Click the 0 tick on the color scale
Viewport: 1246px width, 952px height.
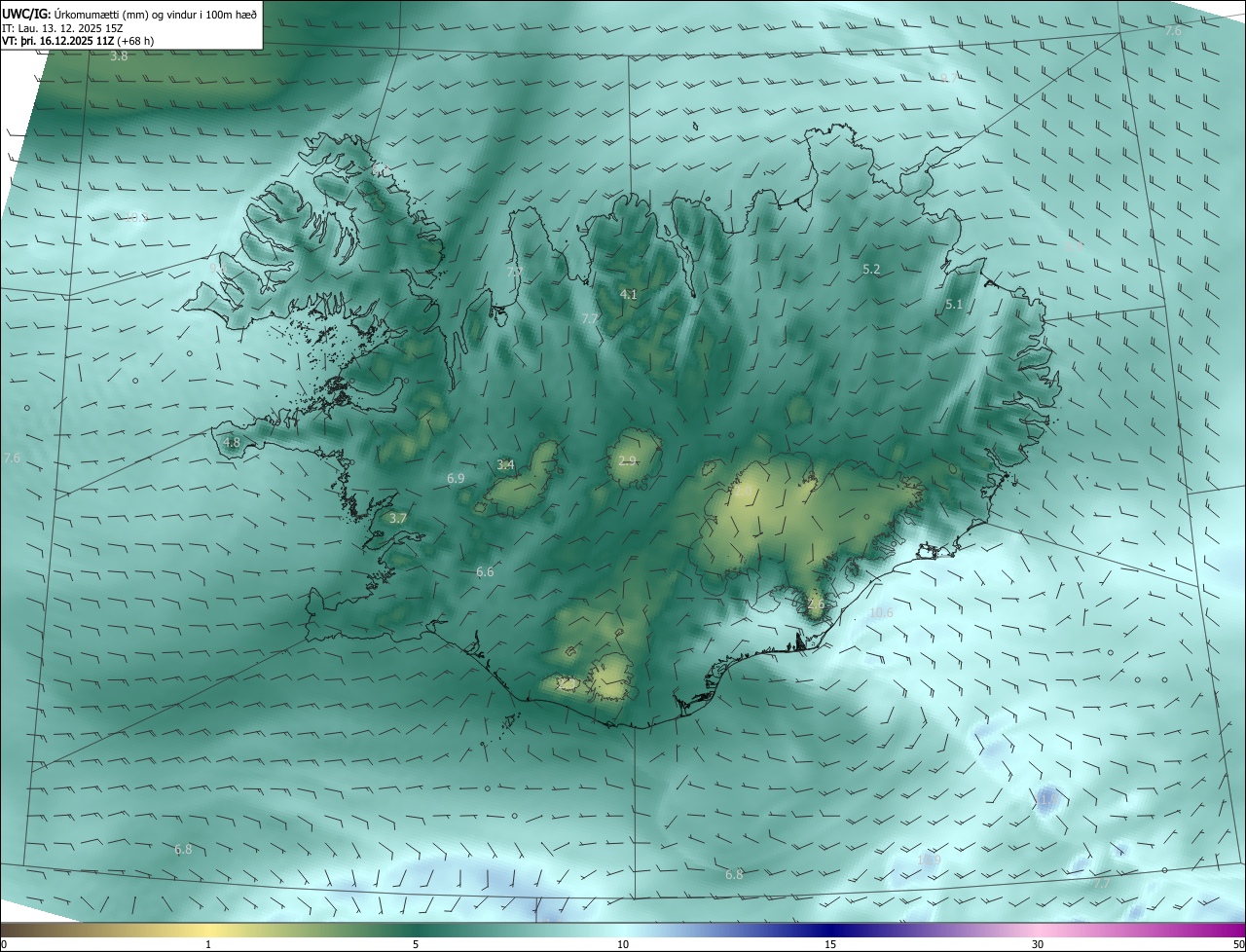4,944
